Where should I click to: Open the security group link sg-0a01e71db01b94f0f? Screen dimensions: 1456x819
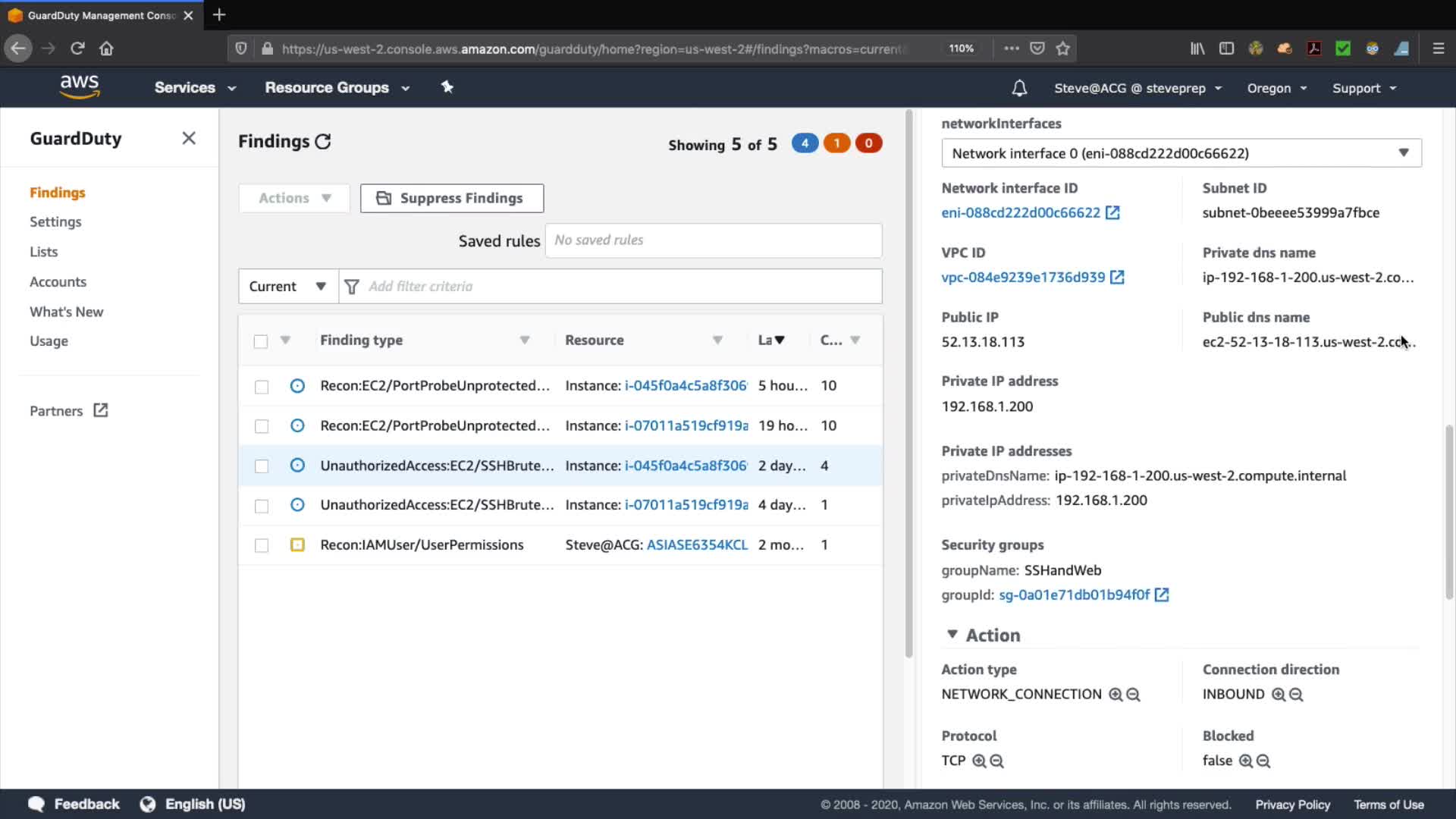tap(1074, 595)
